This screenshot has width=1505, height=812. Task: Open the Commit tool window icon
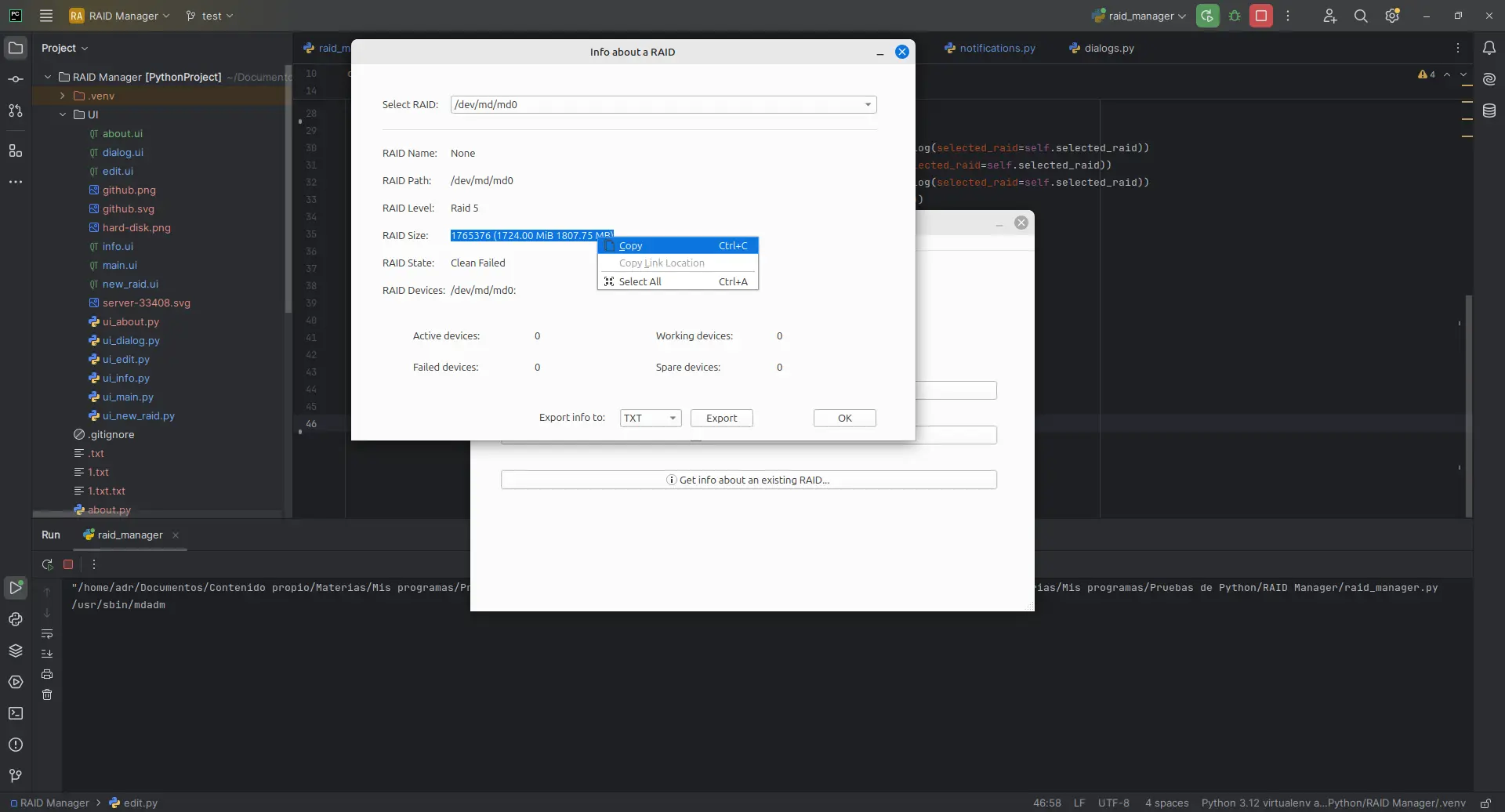coord(16,79)
